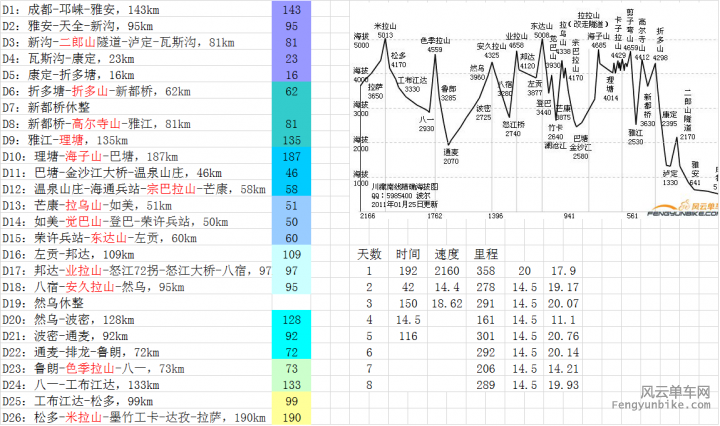
Task: Click the D10 row 理塘-海子山-巴塘
Action: (136, 156)
